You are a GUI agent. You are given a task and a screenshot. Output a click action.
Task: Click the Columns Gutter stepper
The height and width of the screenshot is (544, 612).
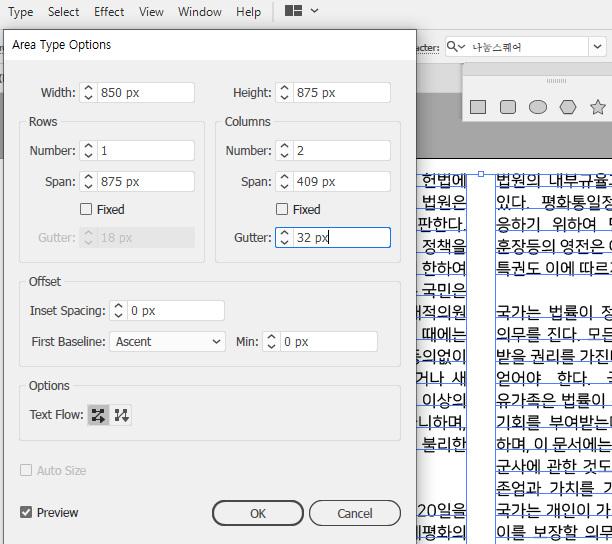[x=285, y=238]
